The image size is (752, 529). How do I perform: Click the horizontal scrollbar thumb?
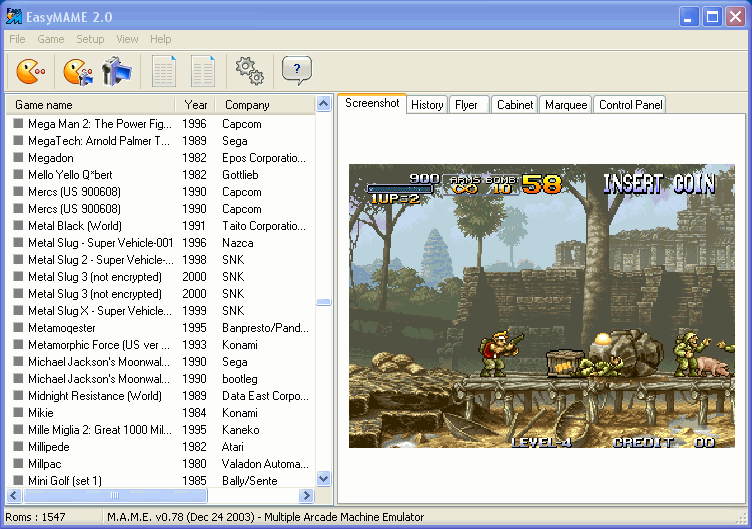(115, 495)
